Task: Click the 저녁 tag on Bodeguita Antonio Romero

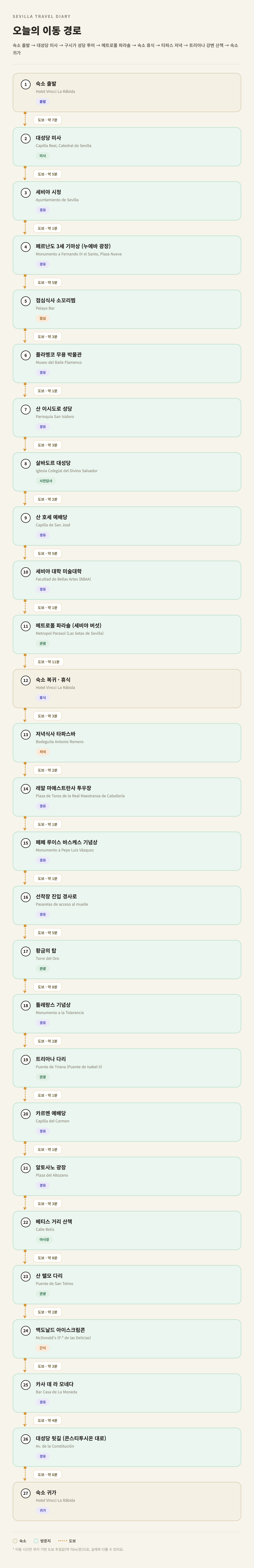Action: pyautogui.click(x=43, y=752)
